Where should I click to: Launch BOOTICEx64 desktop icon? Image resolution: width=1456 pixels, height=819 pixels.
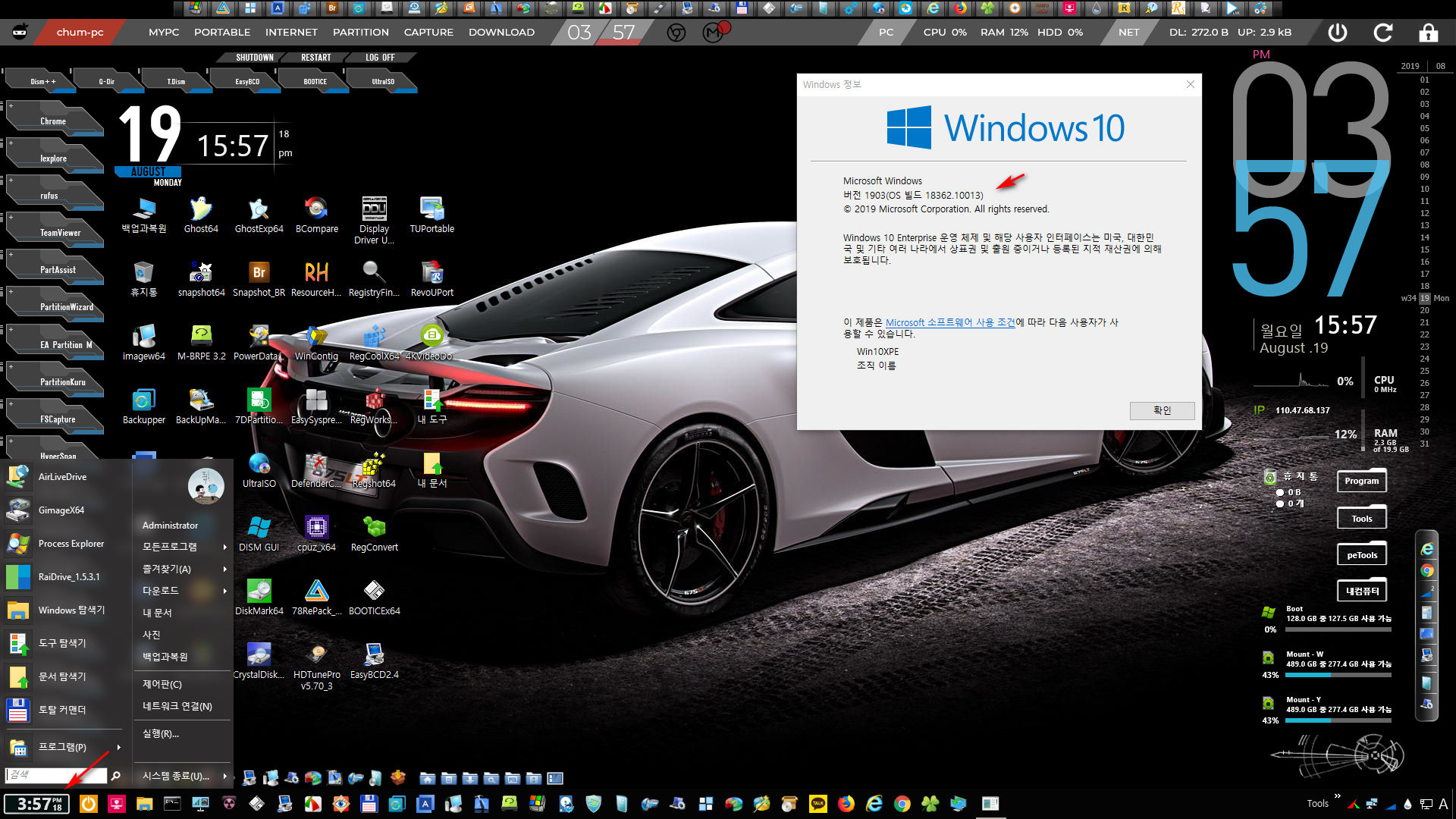point(374,597)
